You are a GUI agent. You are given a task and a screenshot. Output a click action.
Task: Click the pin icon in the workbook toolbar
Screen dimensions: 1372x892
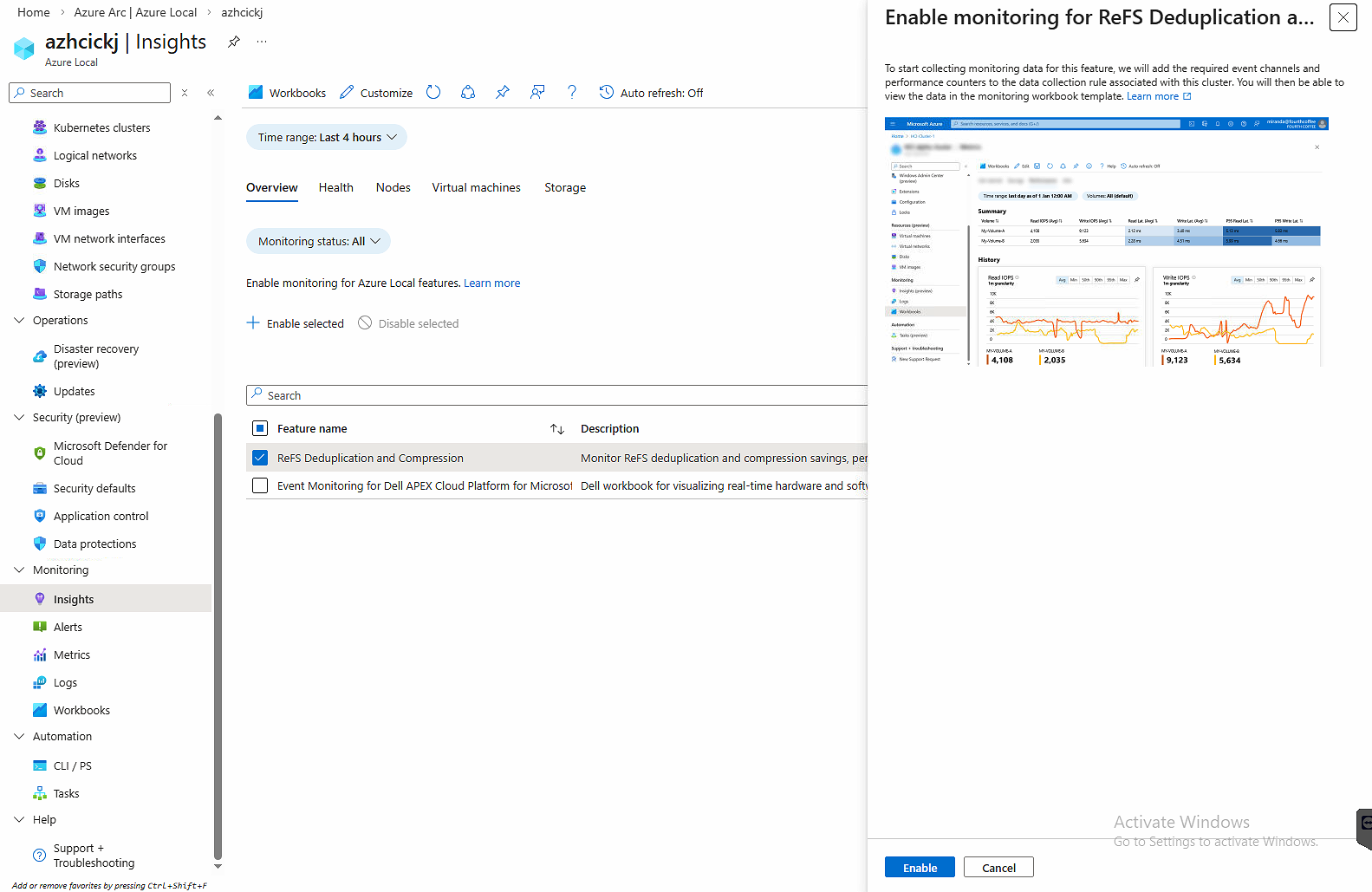[x=503, y=93]
